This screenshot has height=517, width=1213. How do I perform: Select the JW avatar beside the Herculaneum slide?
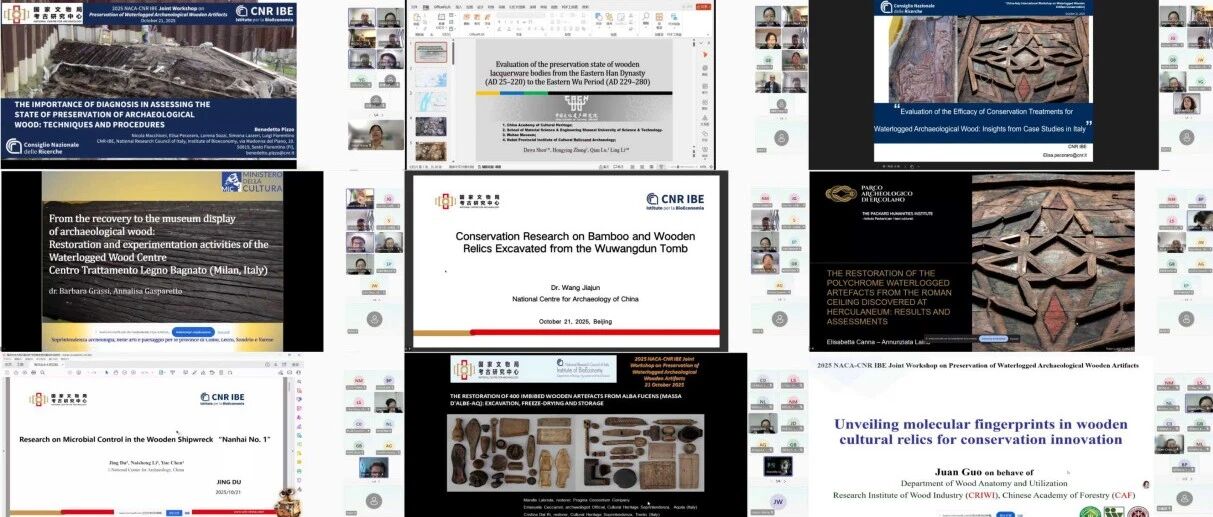1200,242
